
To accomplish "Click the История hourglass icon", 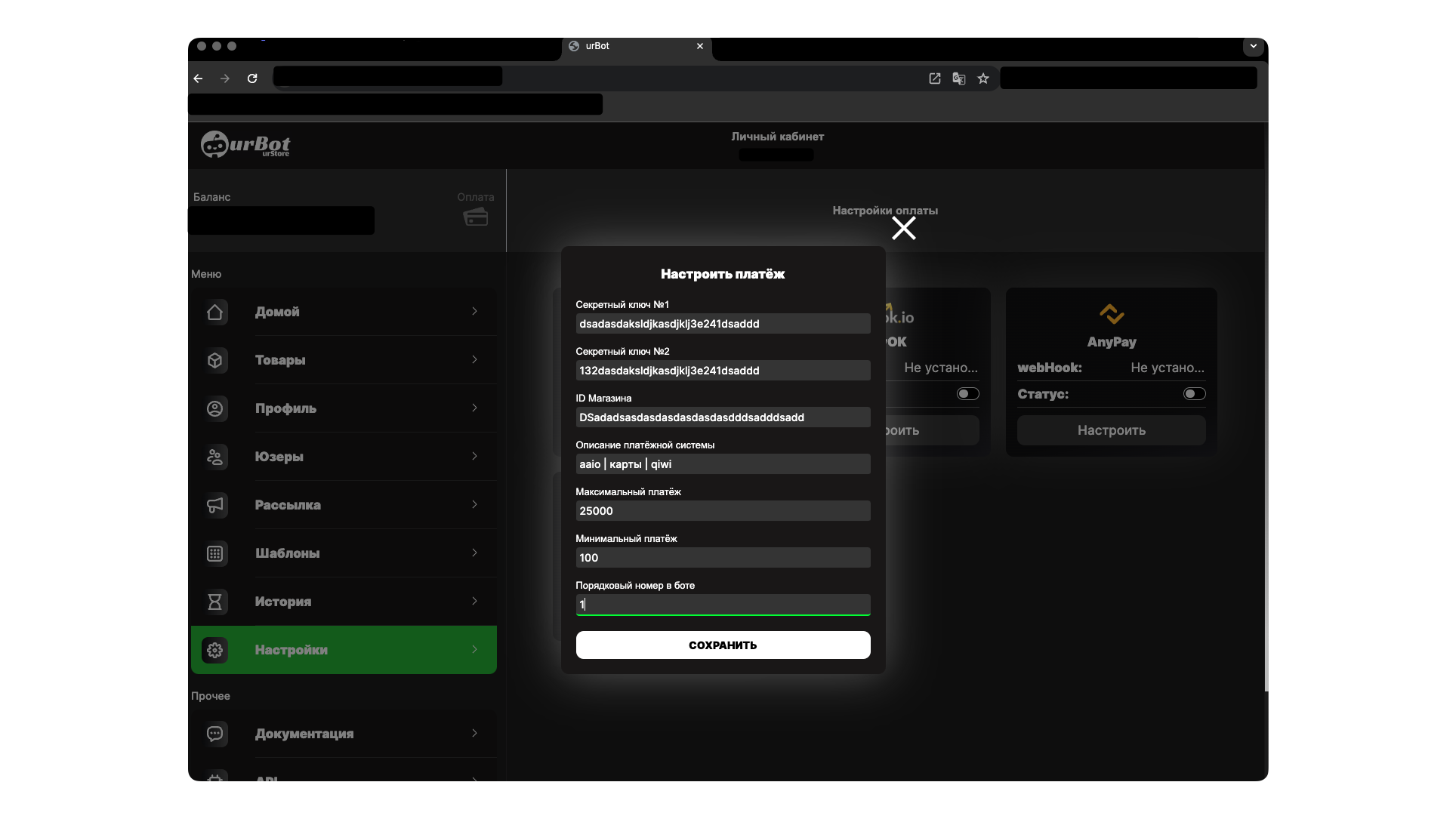I will 215,602.
